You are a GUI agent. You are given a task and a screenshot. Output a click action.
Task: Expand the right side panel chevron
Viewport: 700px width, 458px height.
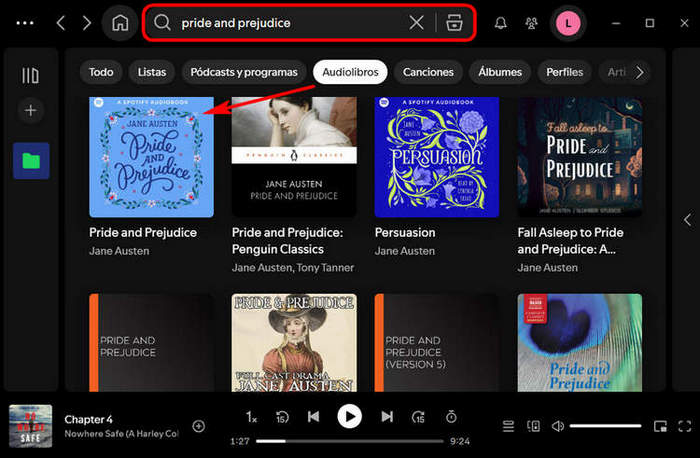coord(688,220)
